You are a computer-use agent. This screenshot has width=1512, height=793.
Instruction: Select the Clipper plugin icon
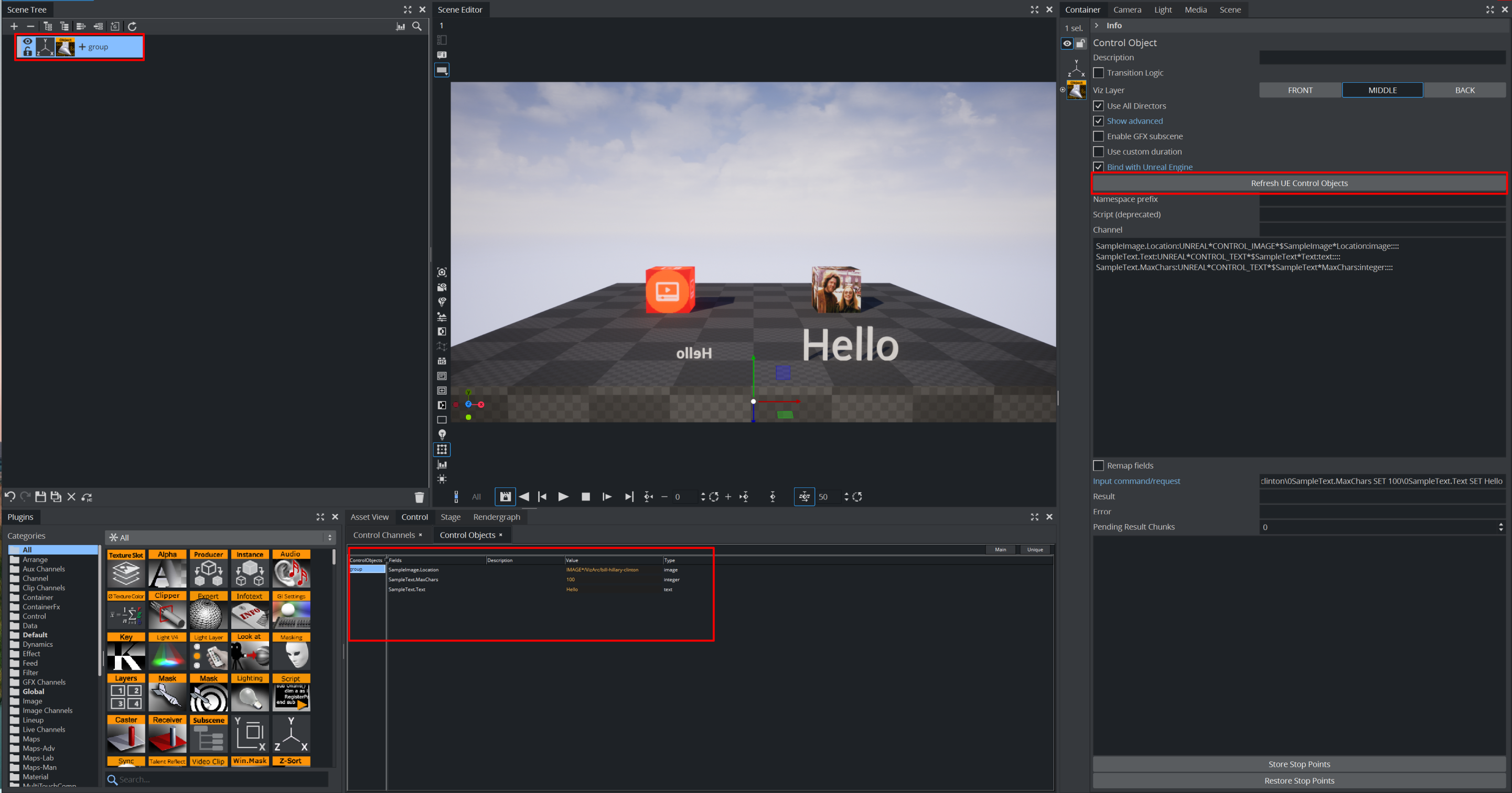tap(166, 612)
